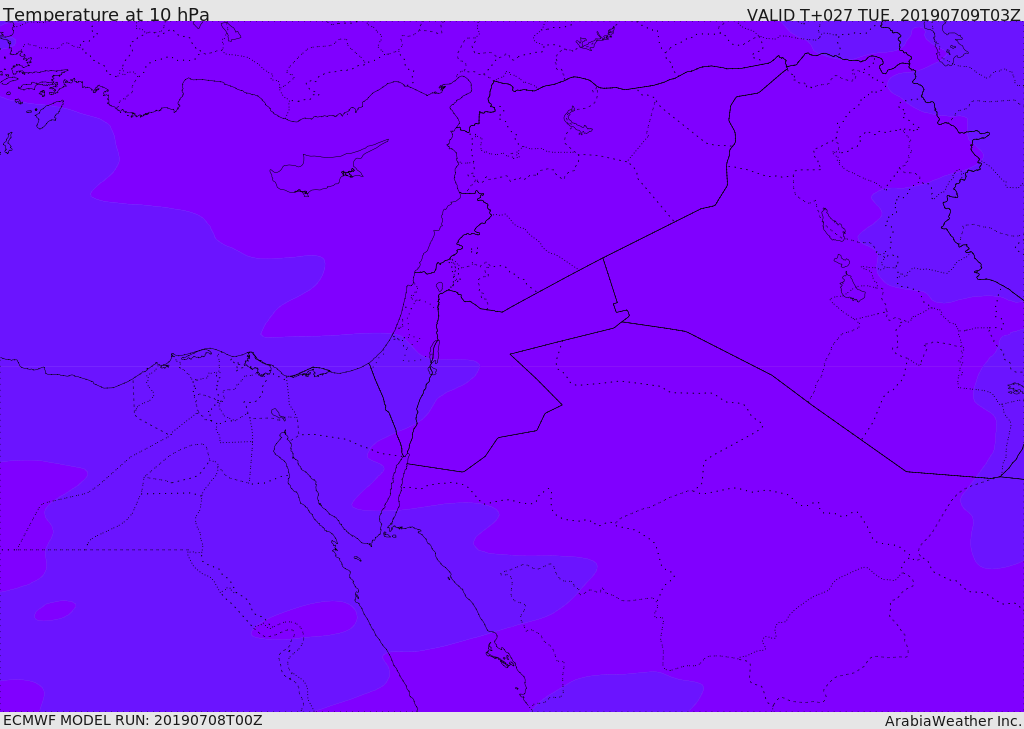
Task: Click the 'VALID T+027 TUE. 20190709T03Z' label
Action: coord(884,14)
